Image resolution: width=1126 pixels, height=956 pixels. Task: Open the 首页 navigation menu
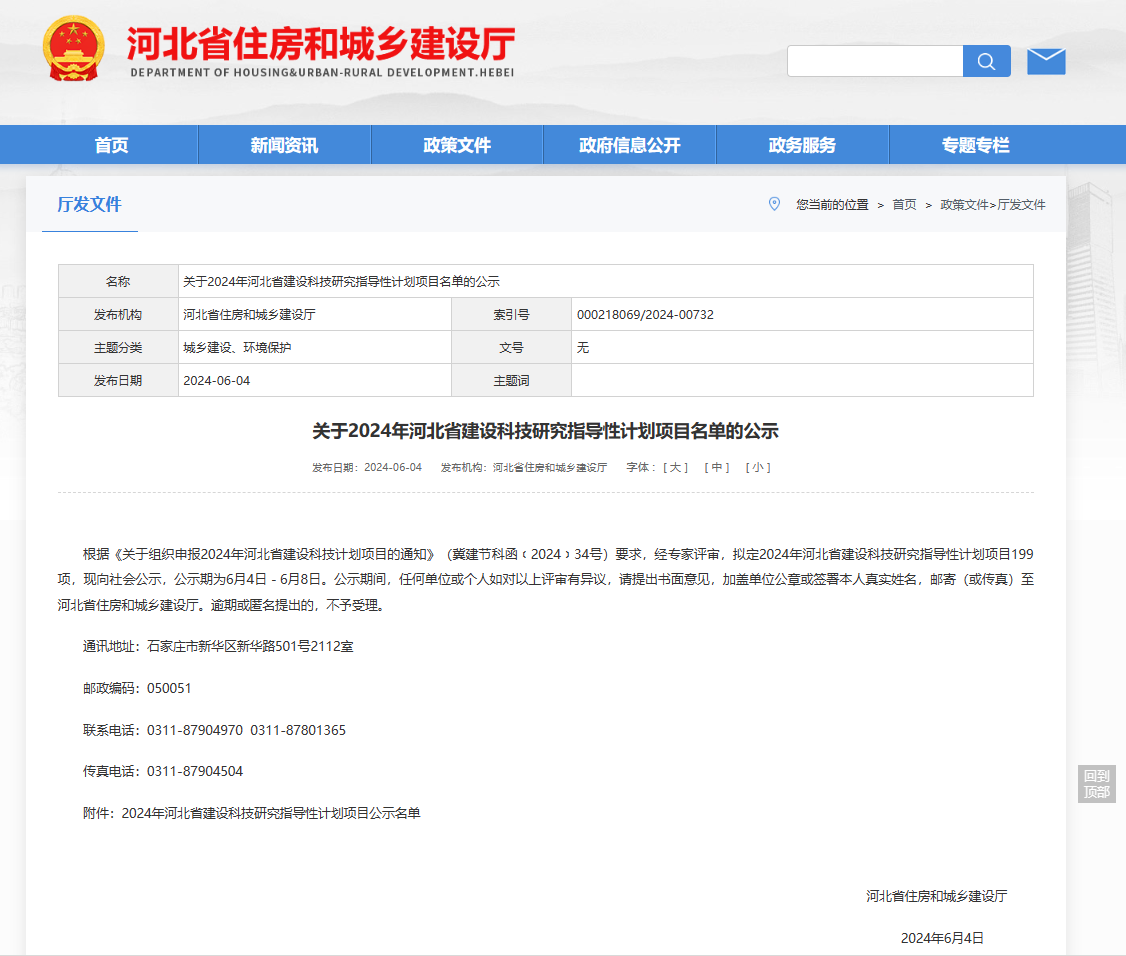[x=112, y=145]
